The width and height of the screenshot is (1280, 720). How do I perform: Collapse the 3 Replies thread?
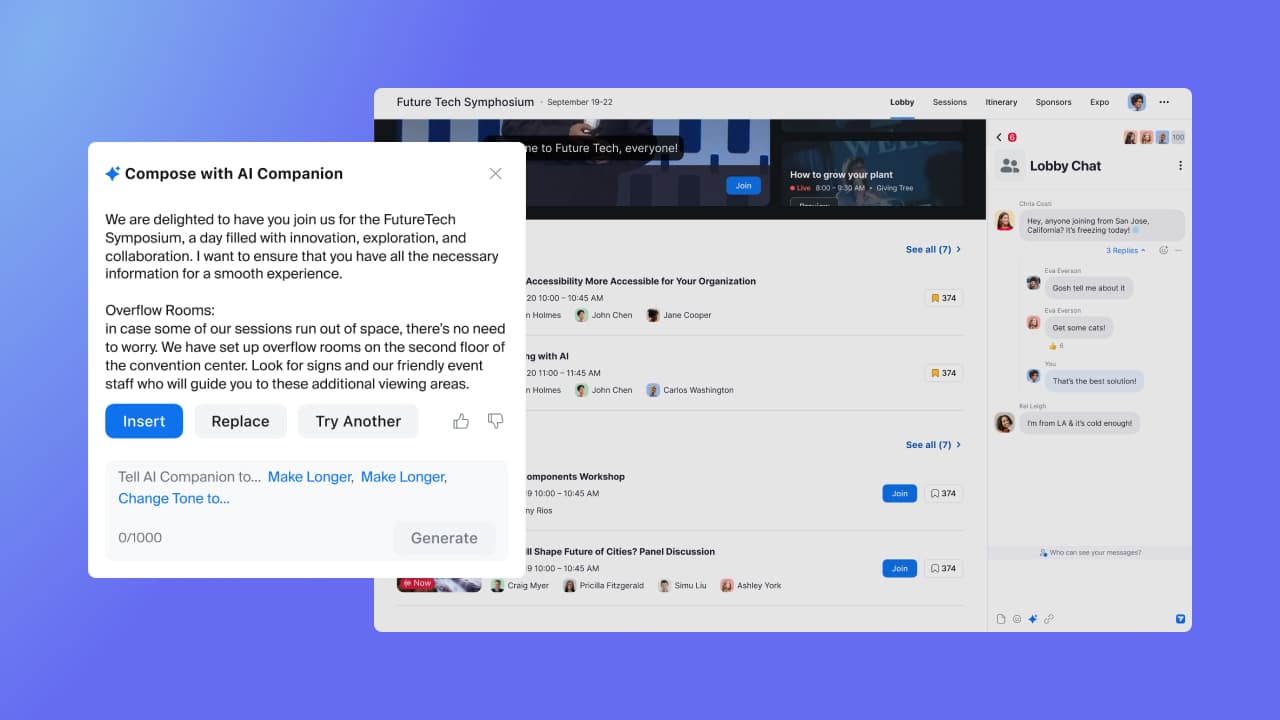[x=1126, y=250]
